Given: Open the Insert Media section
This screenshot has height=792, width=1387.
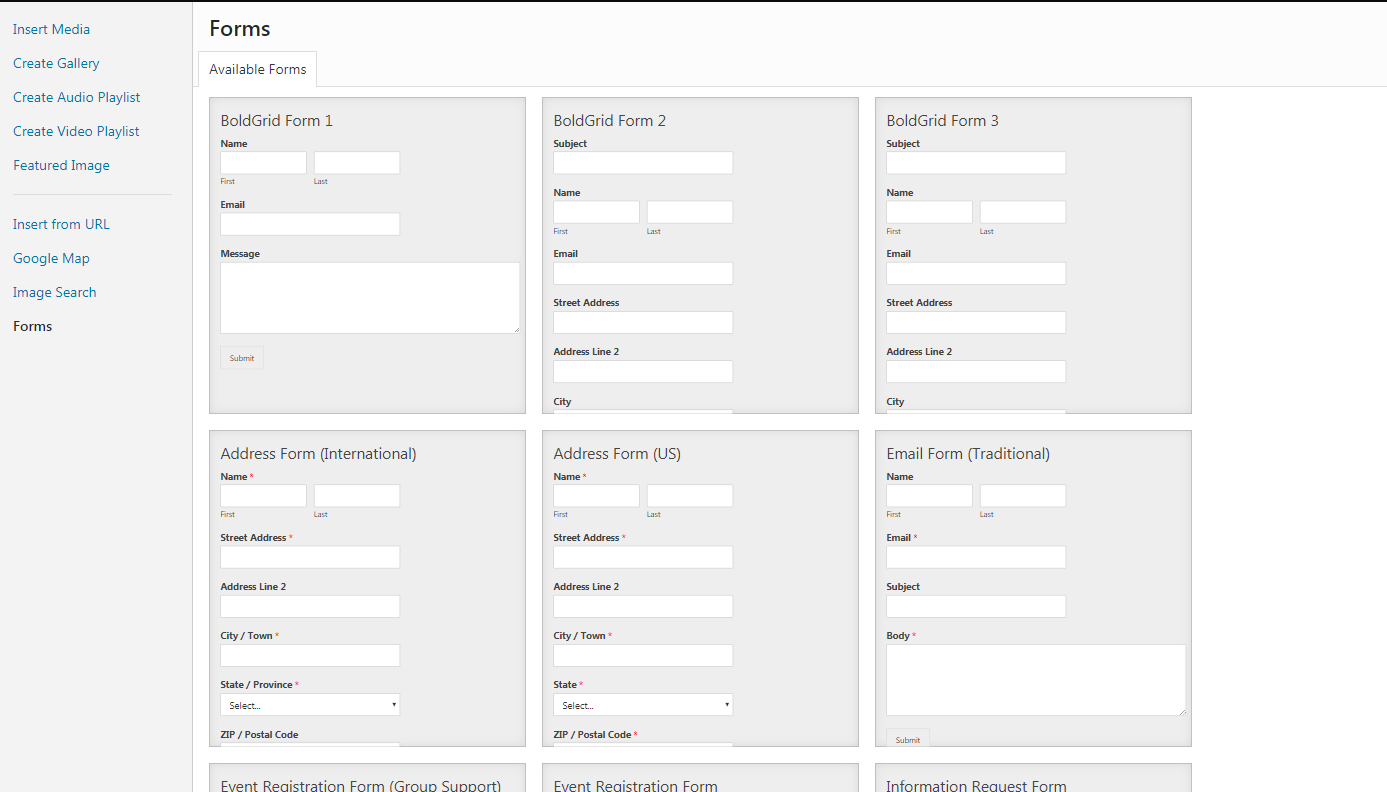Looking at the screenshot, I should 51,29.
